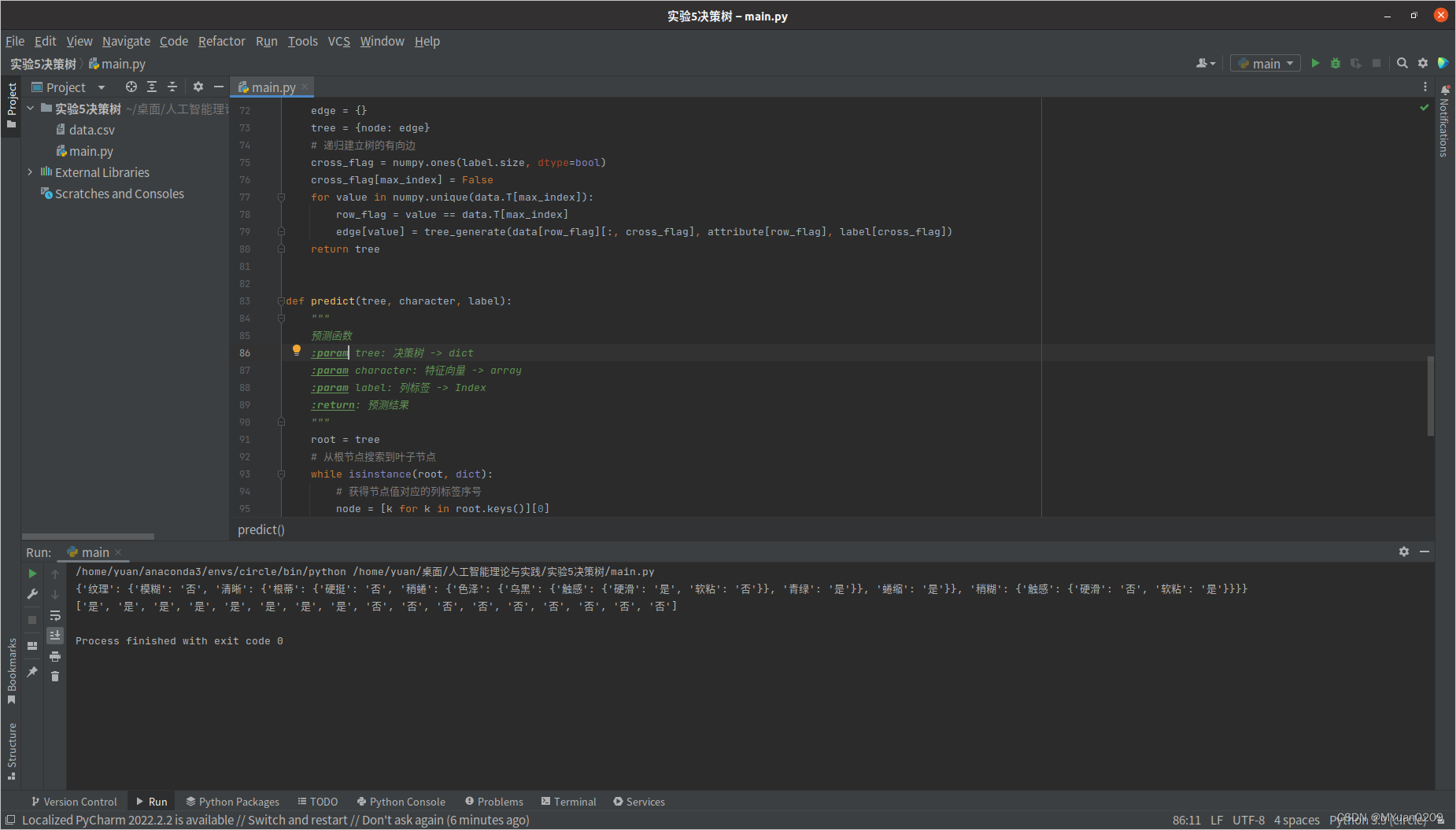Close the main.py editor tab
Image resolution: width=1456 pixels, height=830 pixels.
click(305, 87)
